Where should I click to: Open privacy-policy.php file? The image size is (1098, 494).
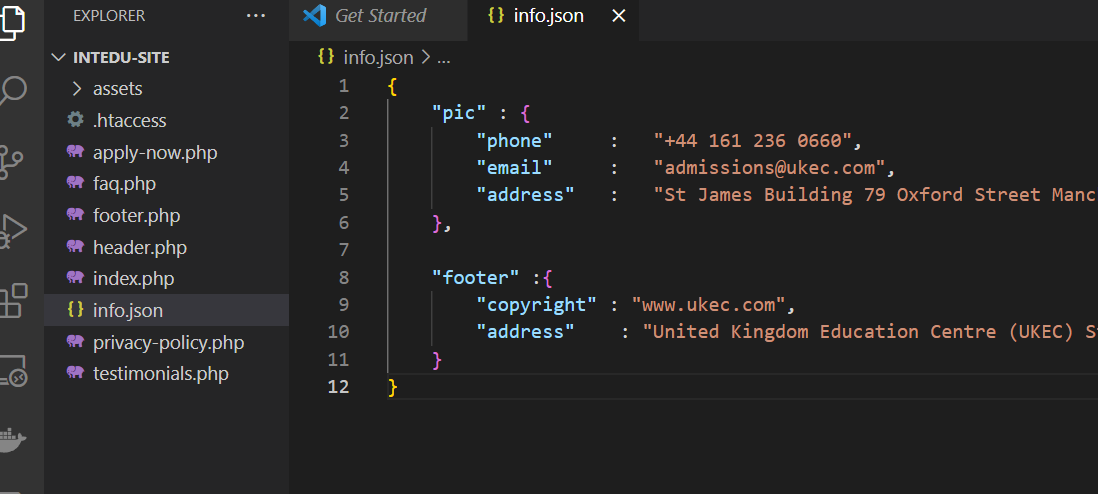pos(168,343)
